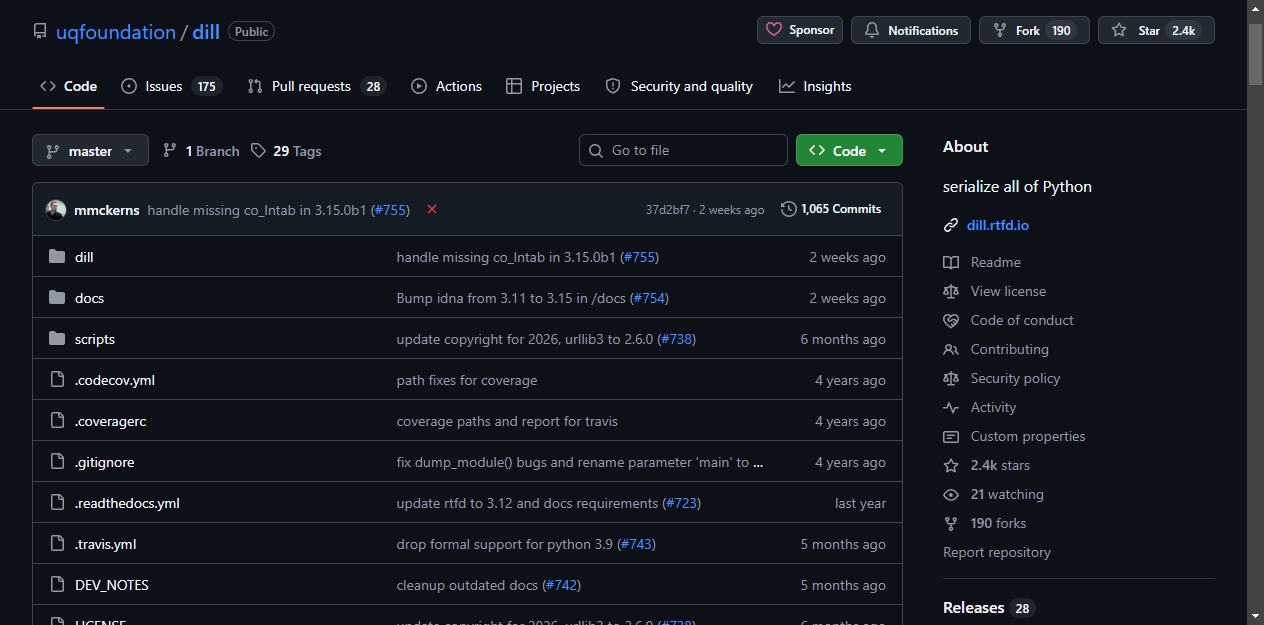
Task: Jump to Readme from About sidebar
Action: [x=982, y=262]
